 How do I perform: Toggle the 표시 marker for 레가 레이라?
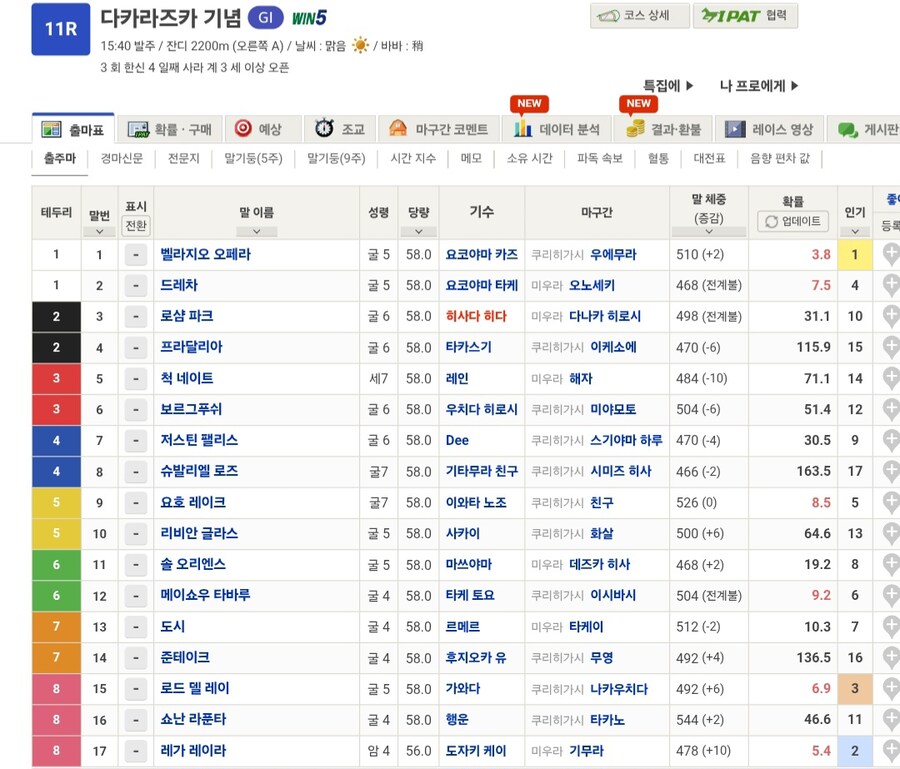(x=135, y=750)
